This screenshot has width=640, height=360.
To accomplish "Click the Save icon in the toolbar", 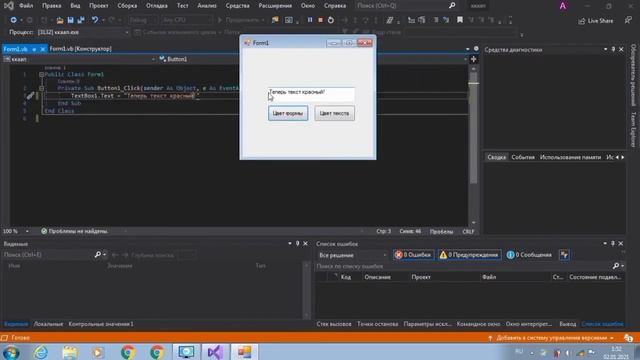I will click(x=71, y=20).
